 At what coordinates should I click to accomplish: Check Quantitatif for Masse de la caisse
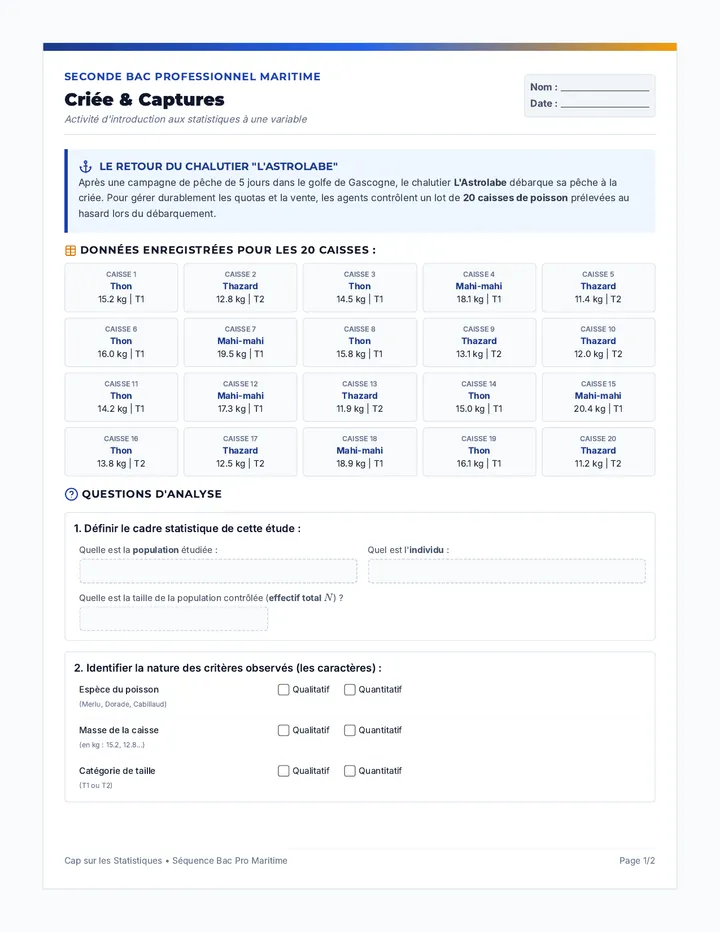click(x=350, y=730)
